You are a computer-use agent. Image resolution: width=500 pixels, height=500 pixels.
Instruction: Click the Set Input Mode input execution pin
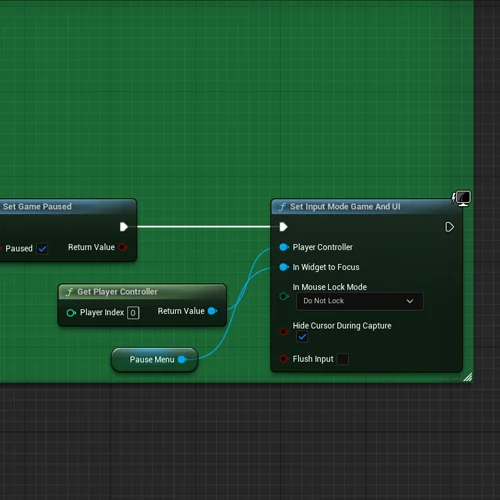[x=283, y=227]
